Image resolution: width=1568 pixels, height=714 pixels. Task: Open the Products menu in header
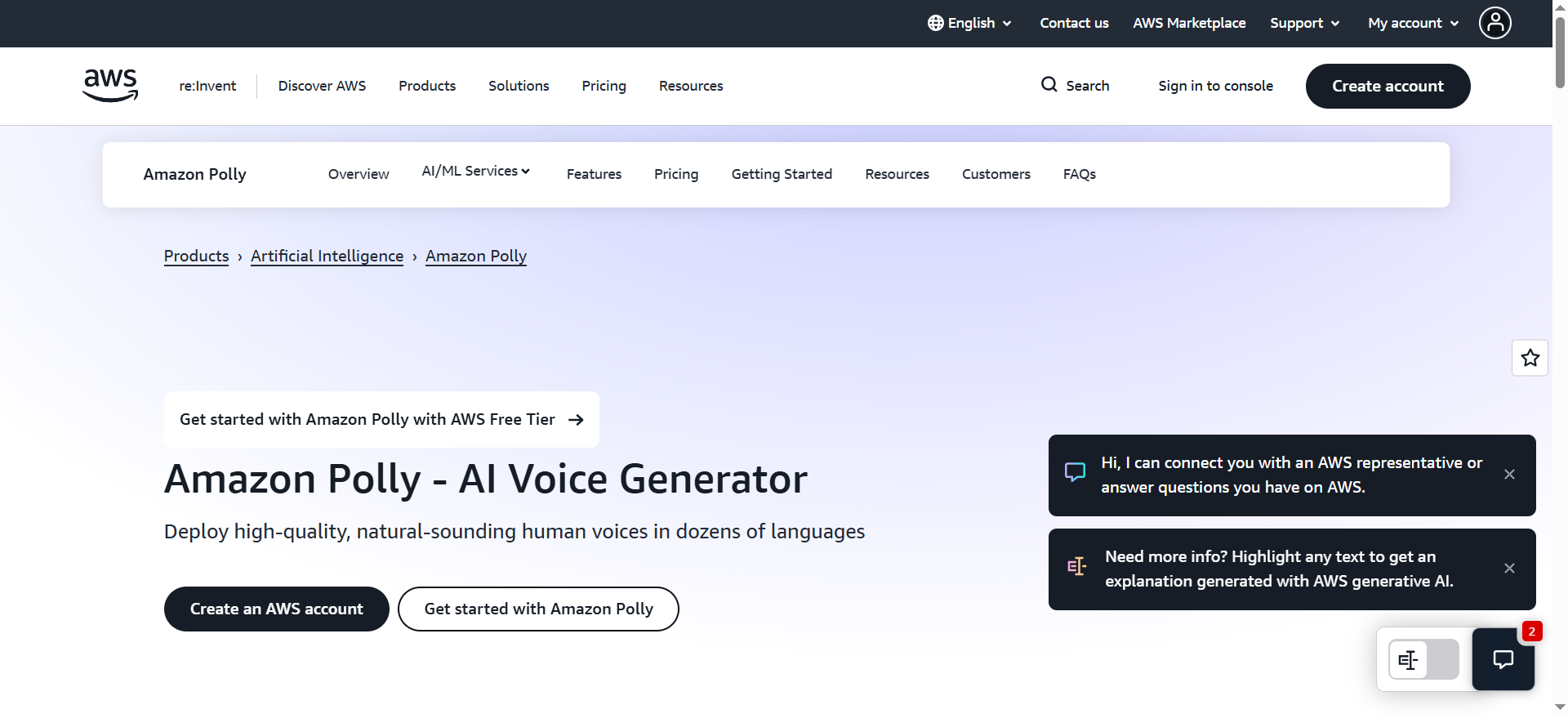point(427,86)
